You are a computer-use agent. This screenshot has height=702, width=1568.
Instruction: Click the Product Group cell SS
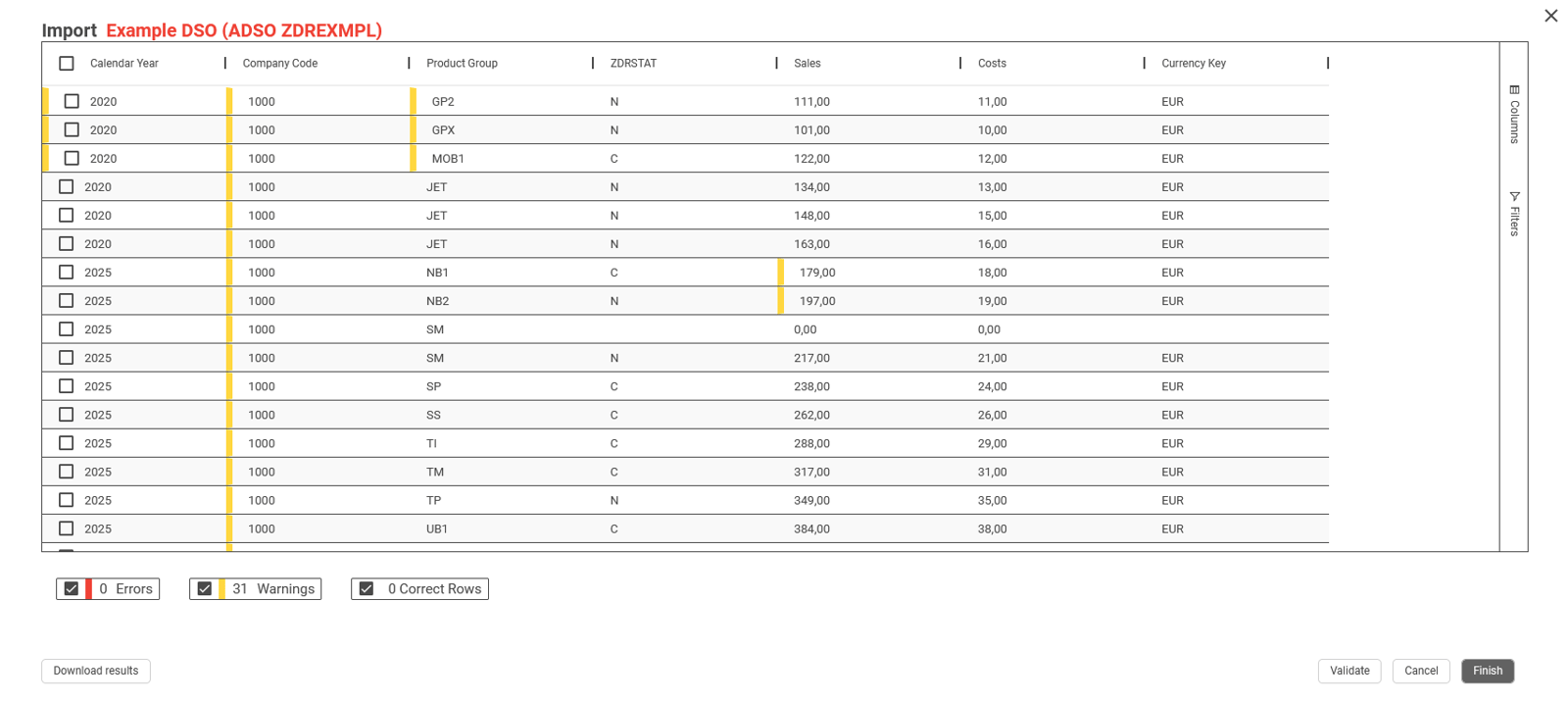pos(501,415)
